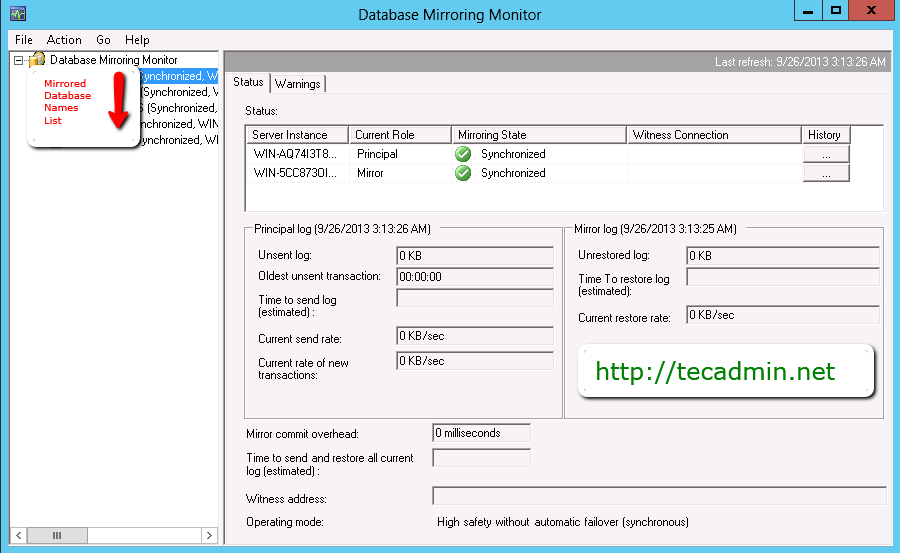The width and height of the screenshot is (900, 553).
Task: Click the Current send rate field
Action: pos(475,336)
